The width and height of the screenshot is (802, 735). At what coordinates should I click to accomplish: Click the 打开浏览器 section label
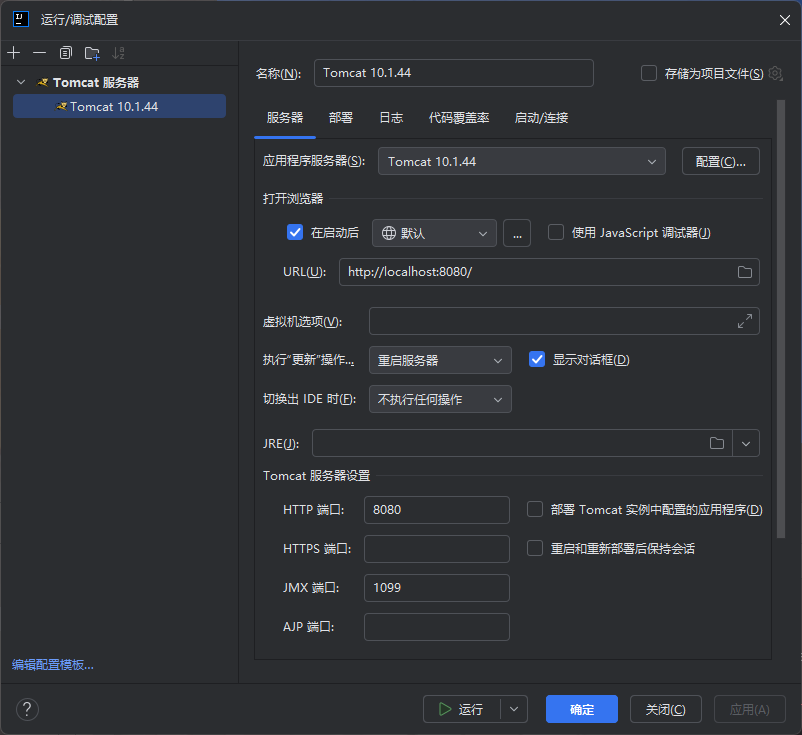point(293,198)
